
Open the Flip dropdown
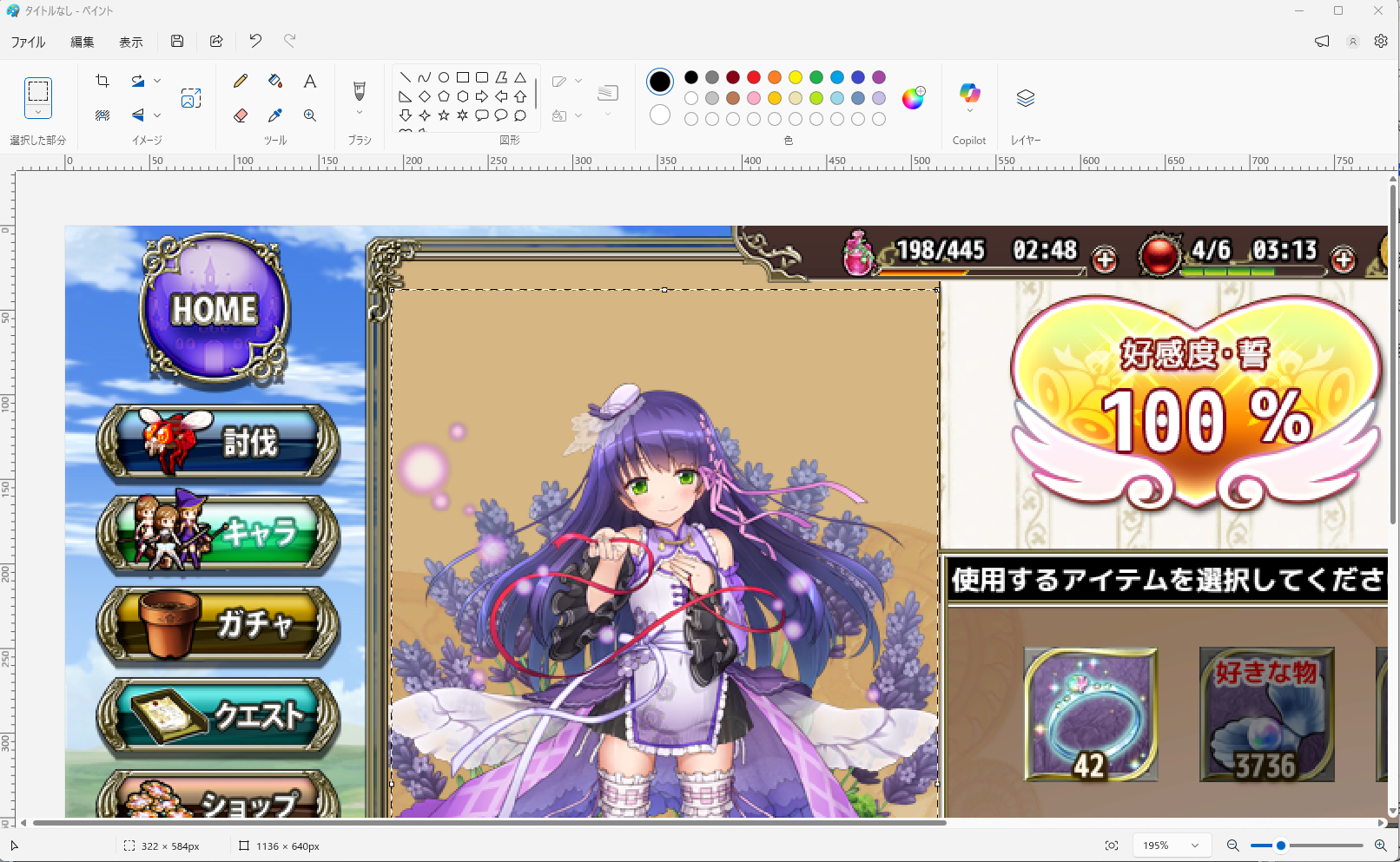click(x=157, y=115)
